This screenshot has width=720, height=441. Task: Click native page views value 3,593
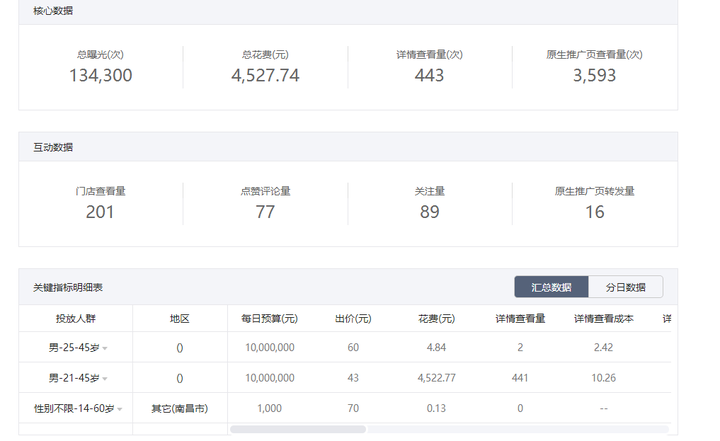click(x=594, y=75)
